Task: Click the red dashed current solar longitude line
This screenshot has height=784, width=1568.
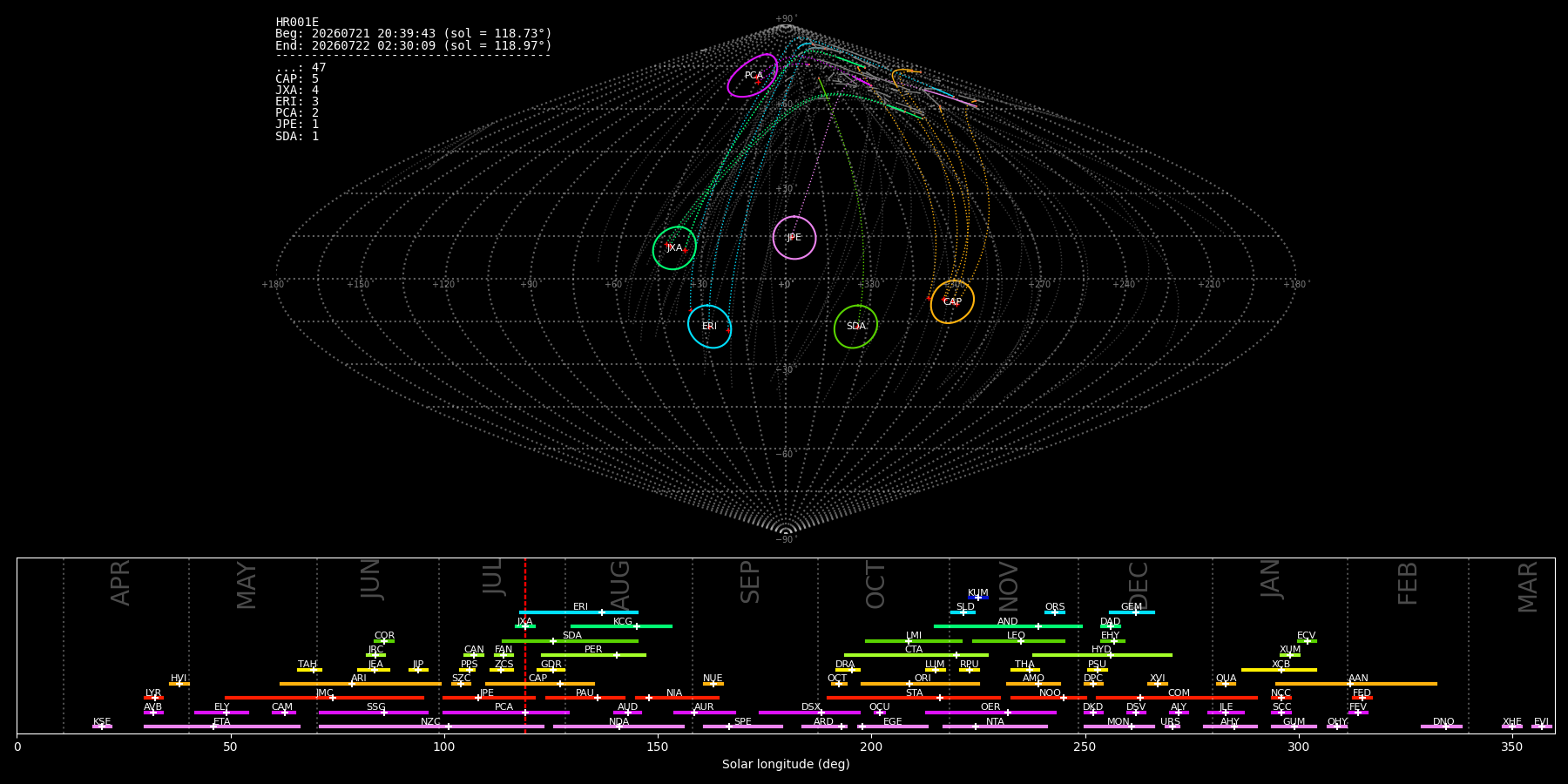Action: point(525,645)
